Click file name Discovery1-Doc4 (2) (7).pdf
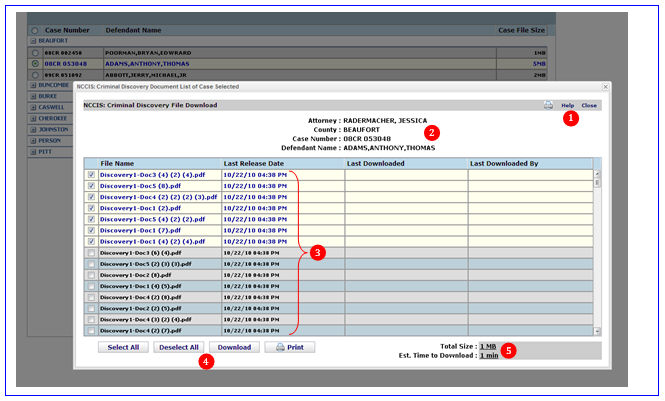The height and width of the screenshot is (401, 665). pos(140,331)
